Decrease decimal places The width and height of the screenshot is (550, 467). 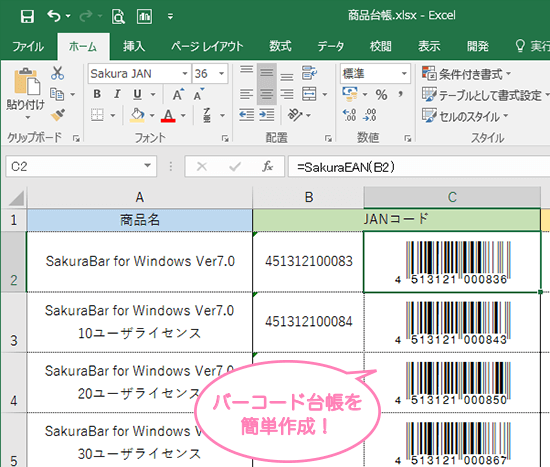(x=370, y=115)
